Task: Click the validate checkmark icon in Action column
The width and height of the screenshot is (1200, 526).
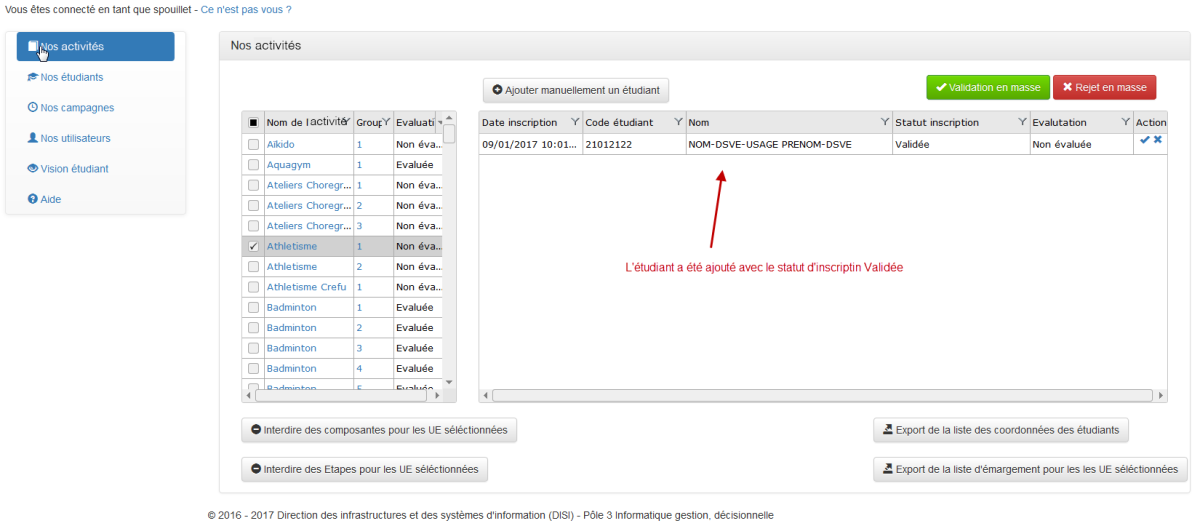Action: tap(1145, 140)
